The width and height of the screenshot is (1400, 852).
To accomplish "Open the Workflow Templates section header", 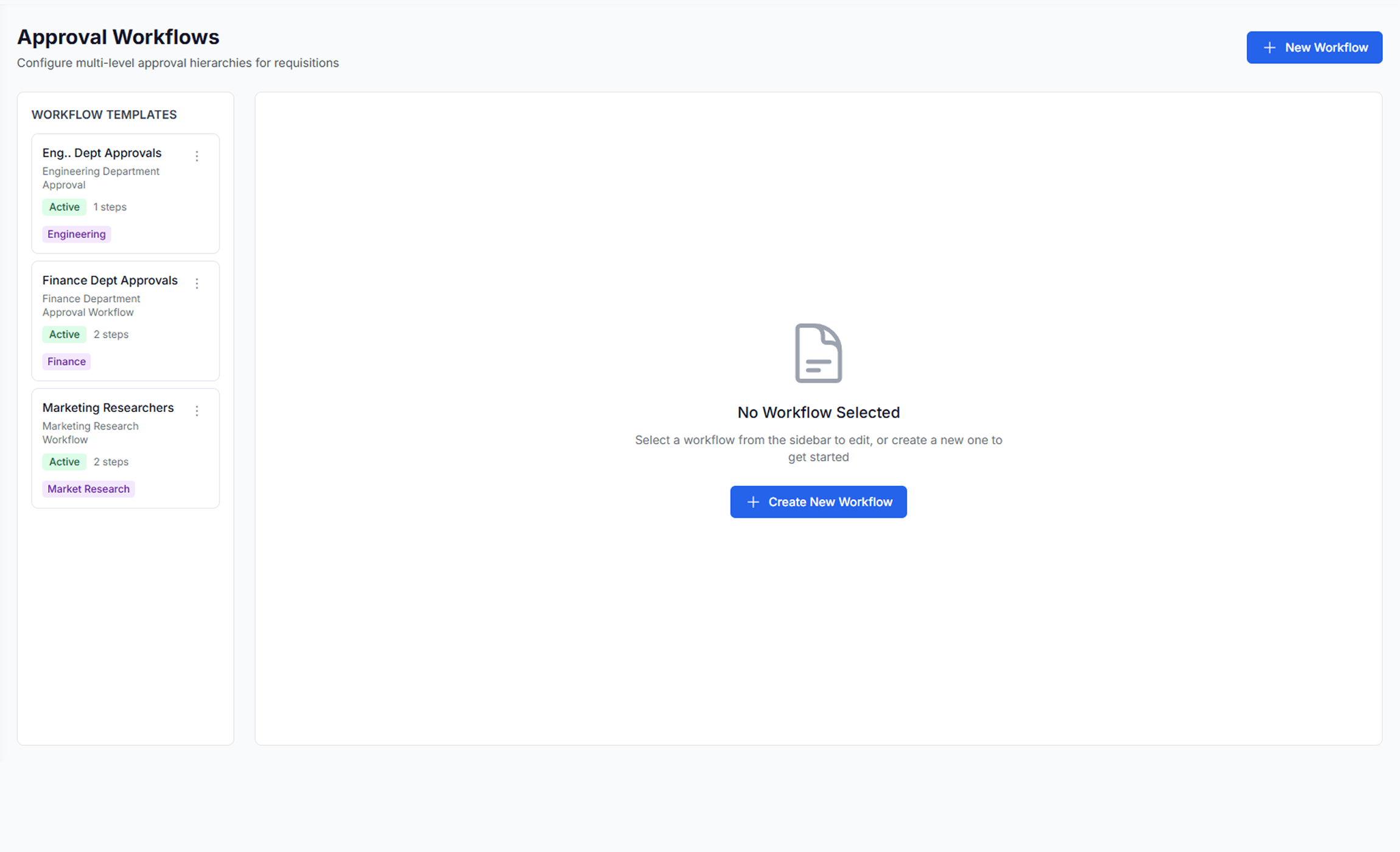I will pos(103,114).
